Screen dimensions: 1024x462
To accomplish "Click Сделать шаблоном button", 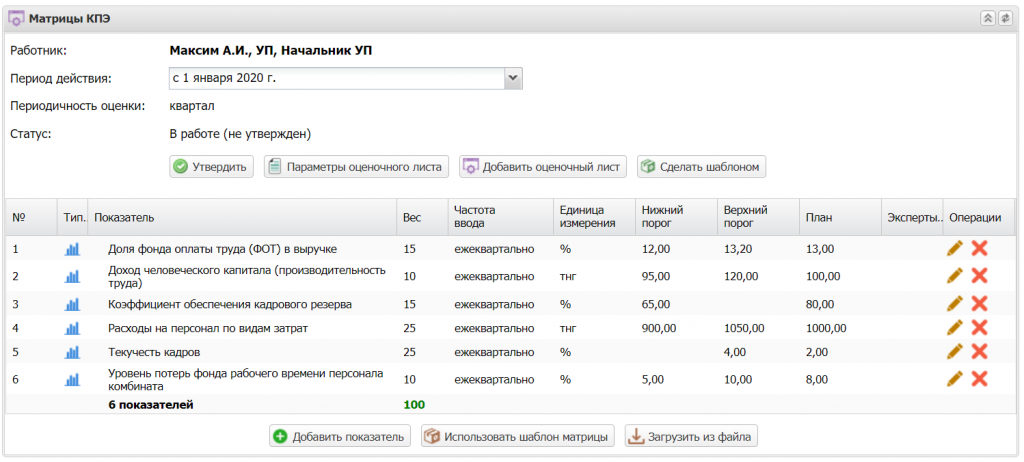I will tap(701, 167).
